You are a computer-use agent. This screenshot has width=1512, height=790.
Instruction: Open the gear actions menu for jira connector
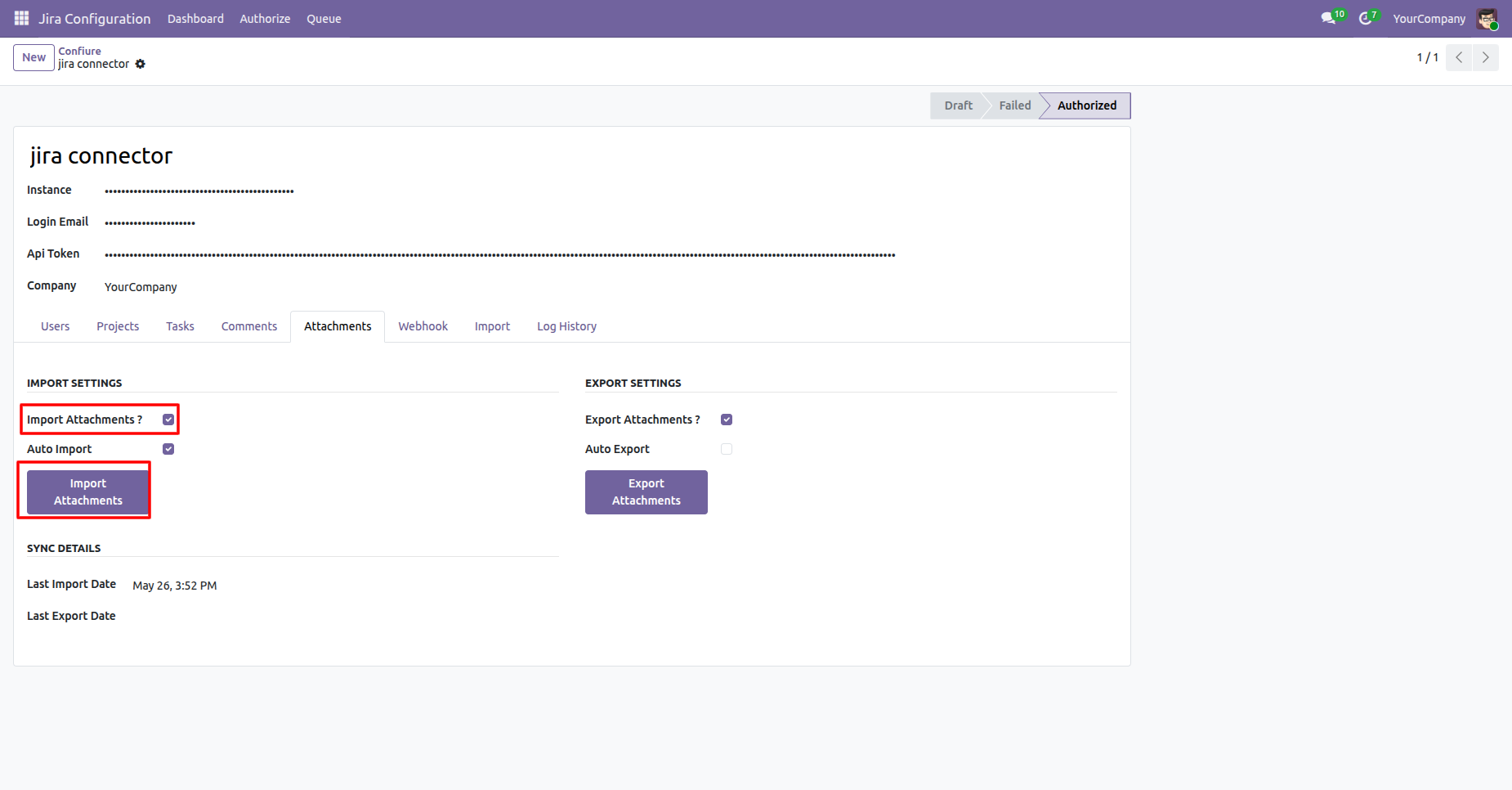click(141, 64)
